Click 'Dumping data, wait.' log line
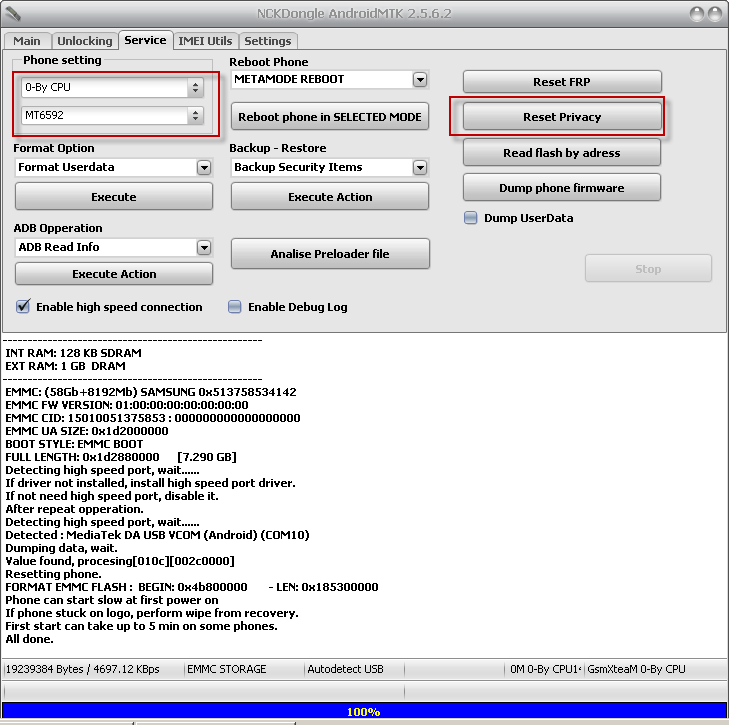The image size is (729, 725). point(61,548)
